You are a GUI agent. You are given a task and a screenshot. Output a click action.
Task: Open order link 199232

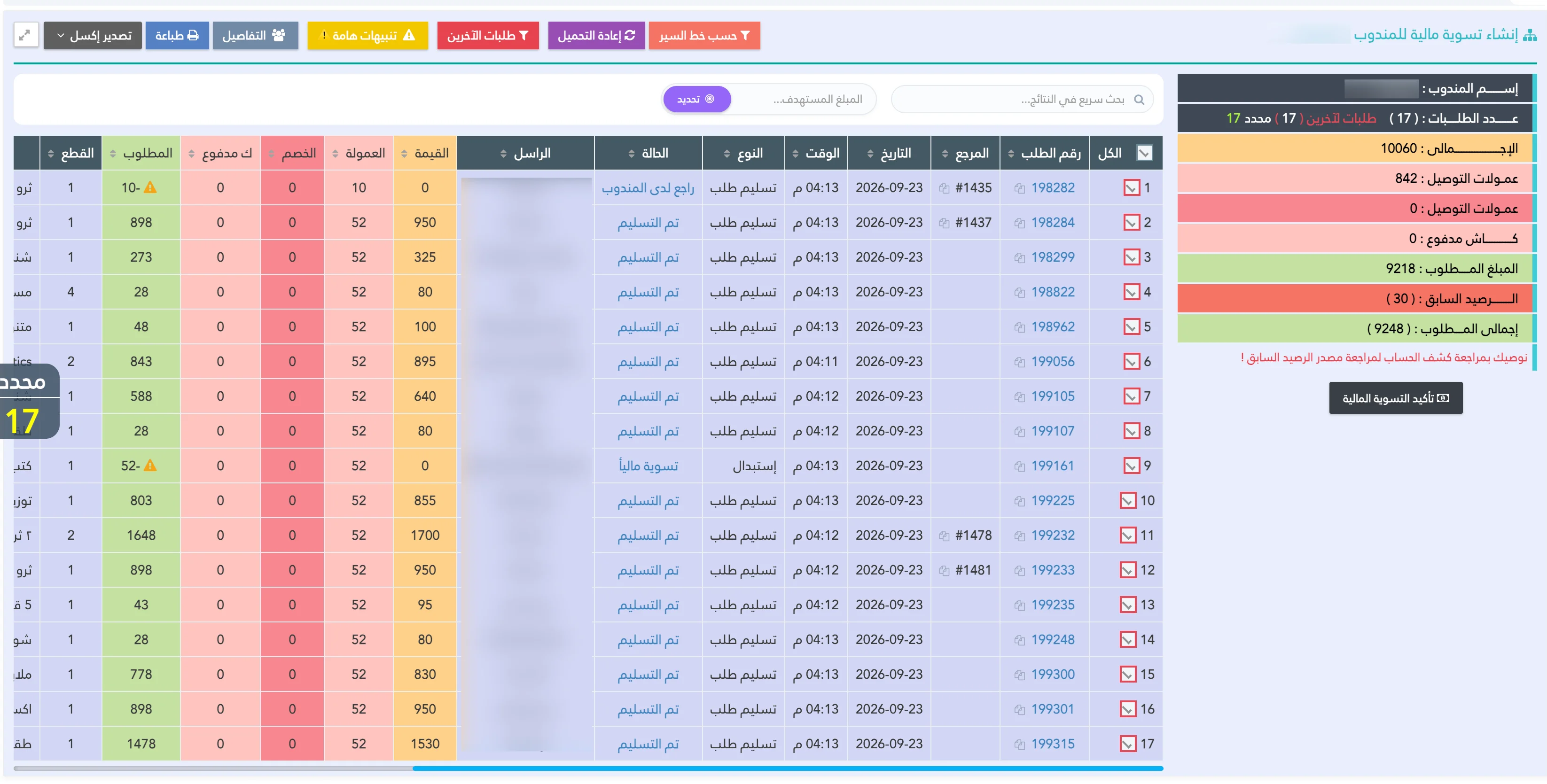1053,536
